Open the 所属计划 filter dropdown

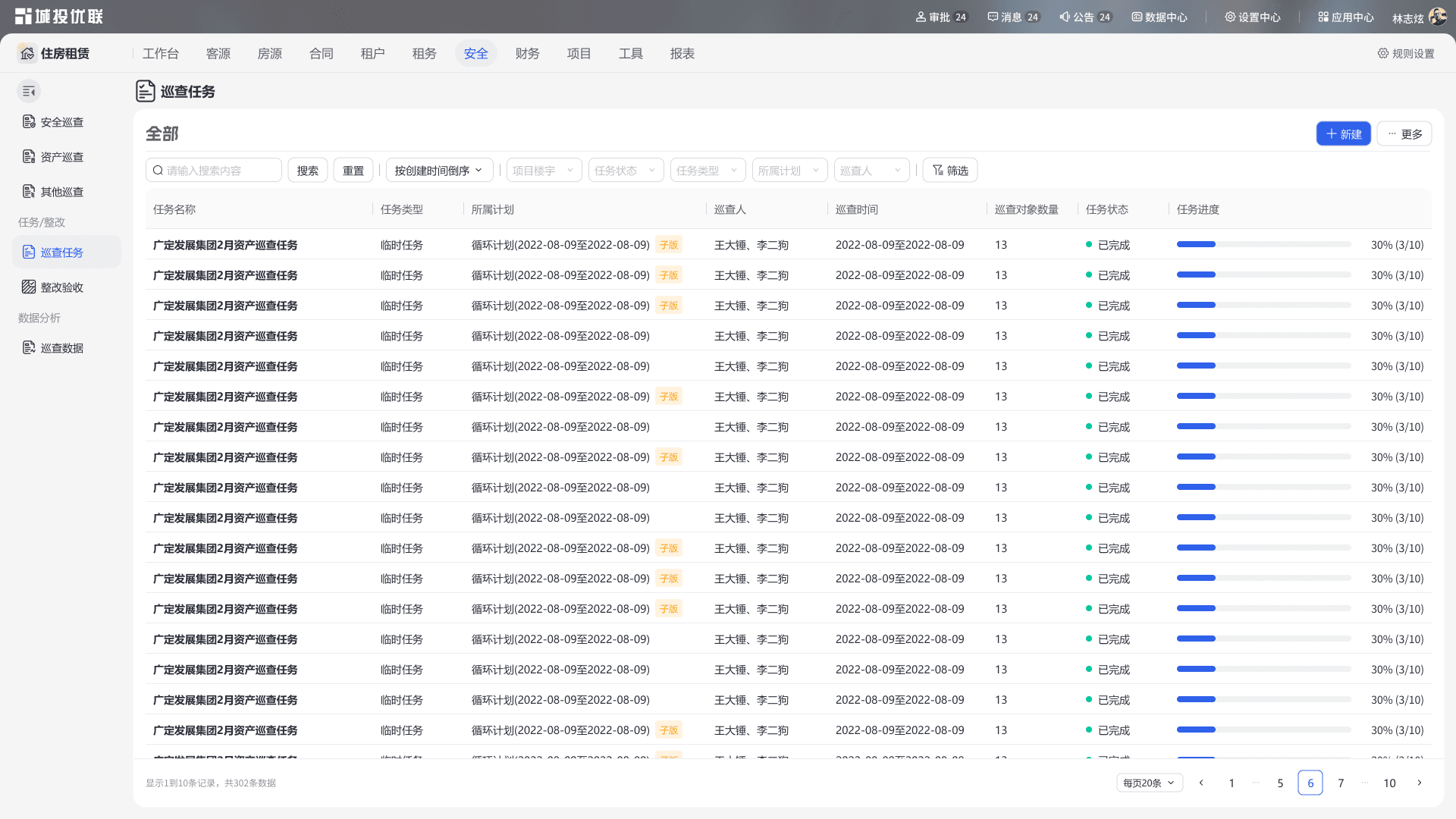[x=789, y=171]
